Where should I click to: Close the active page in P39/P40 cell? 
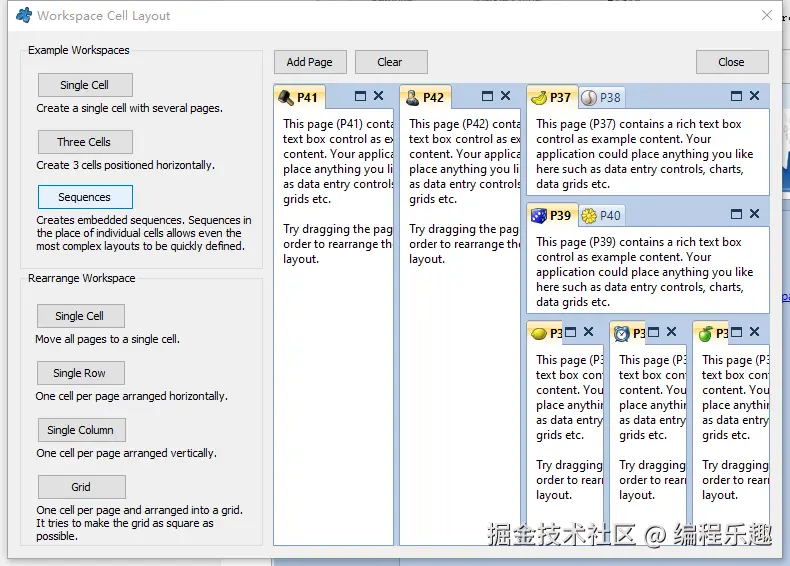click(754, 214)
